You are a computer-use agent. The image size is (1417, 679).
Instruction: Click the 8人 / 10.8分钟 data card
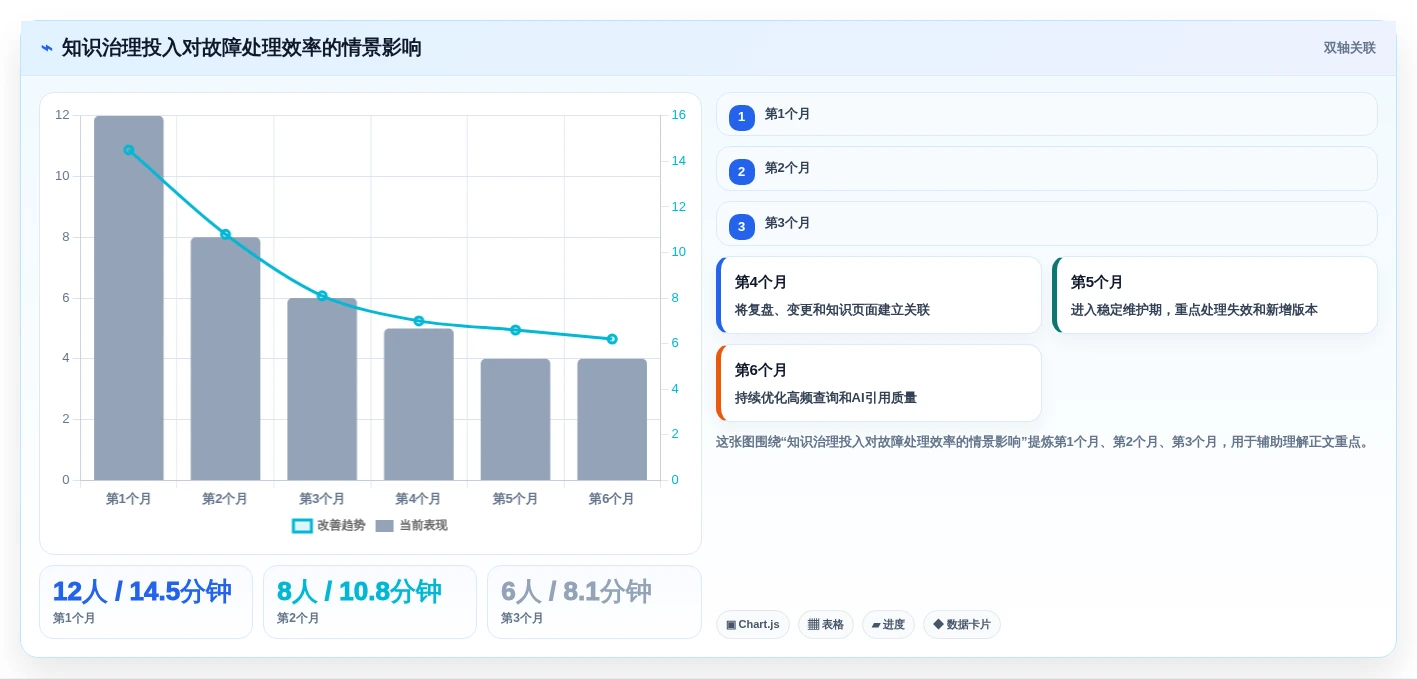coord(370,602)
